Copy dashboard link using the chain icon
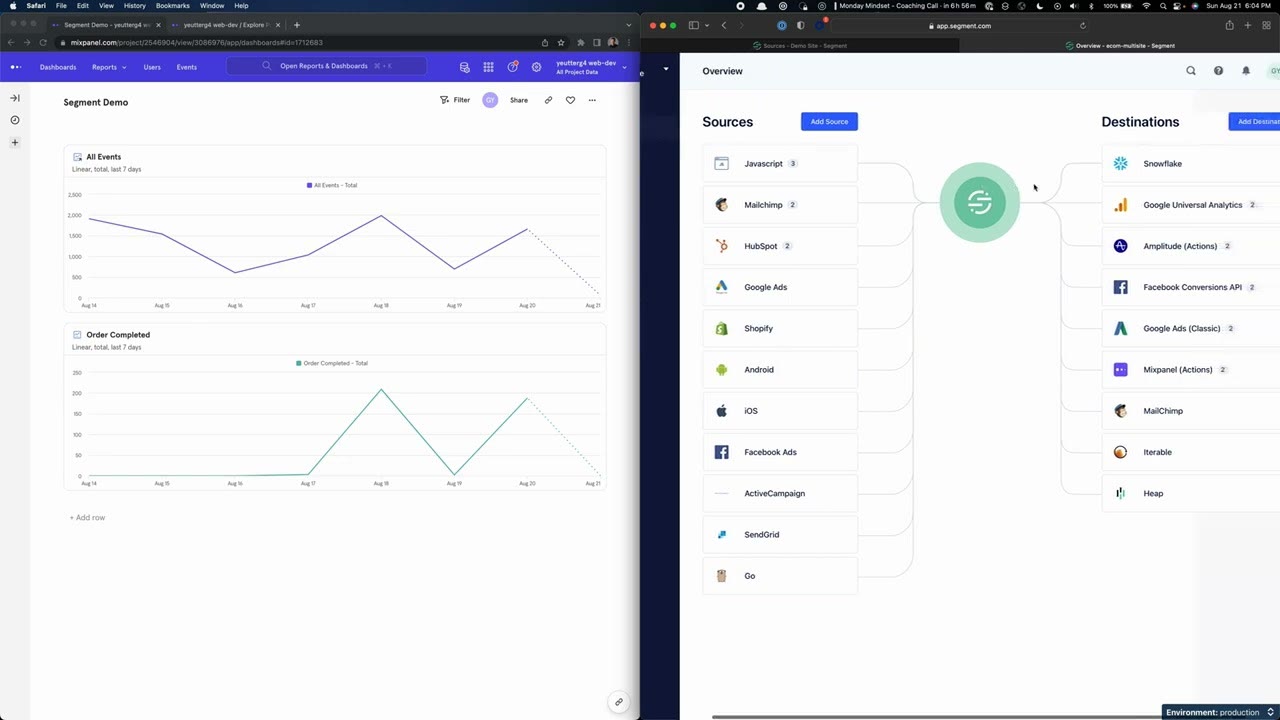The height and width of the screenshot is (720, 1280). pos(548,100)
